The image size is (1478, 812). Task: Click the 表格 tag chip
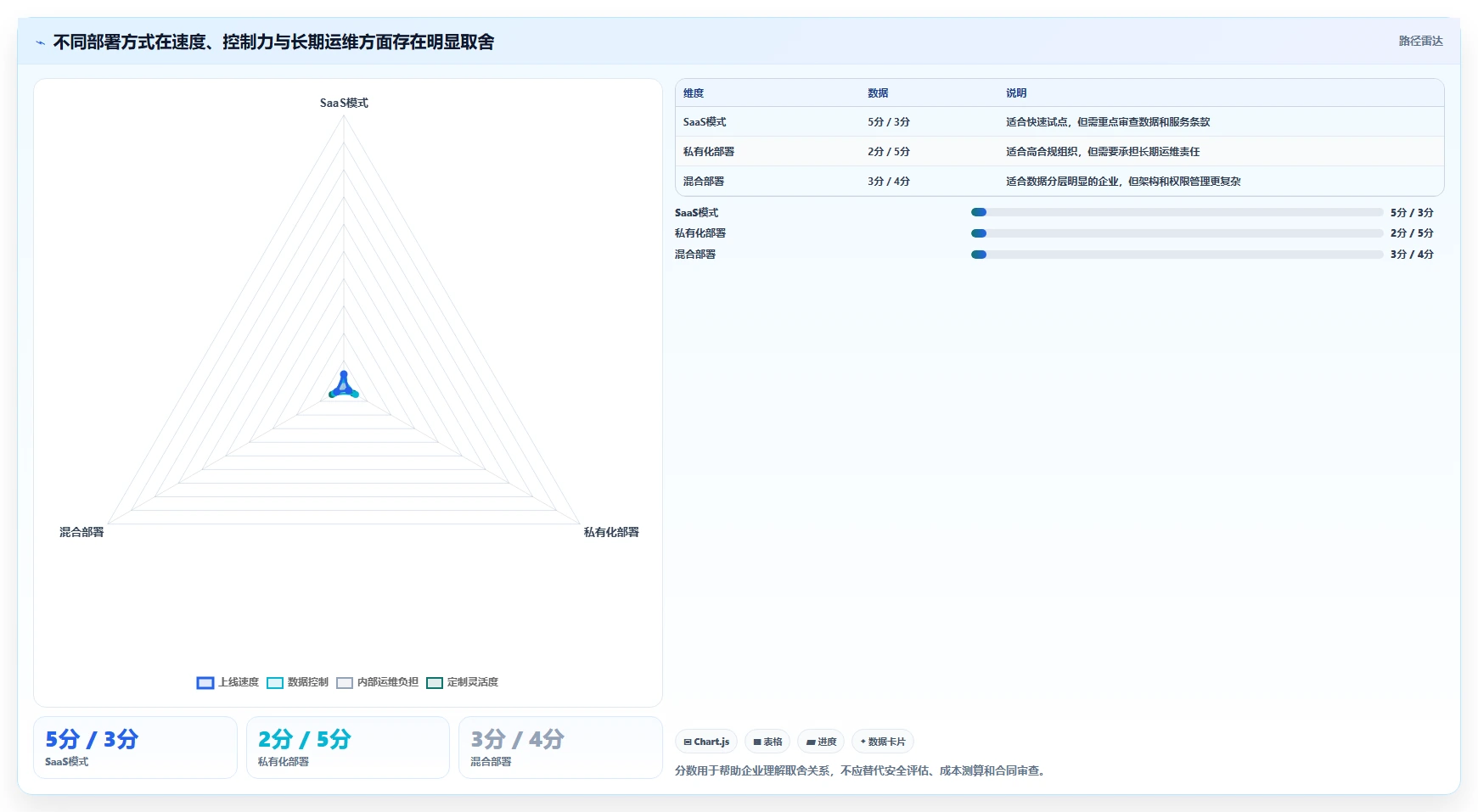[767, 742]
